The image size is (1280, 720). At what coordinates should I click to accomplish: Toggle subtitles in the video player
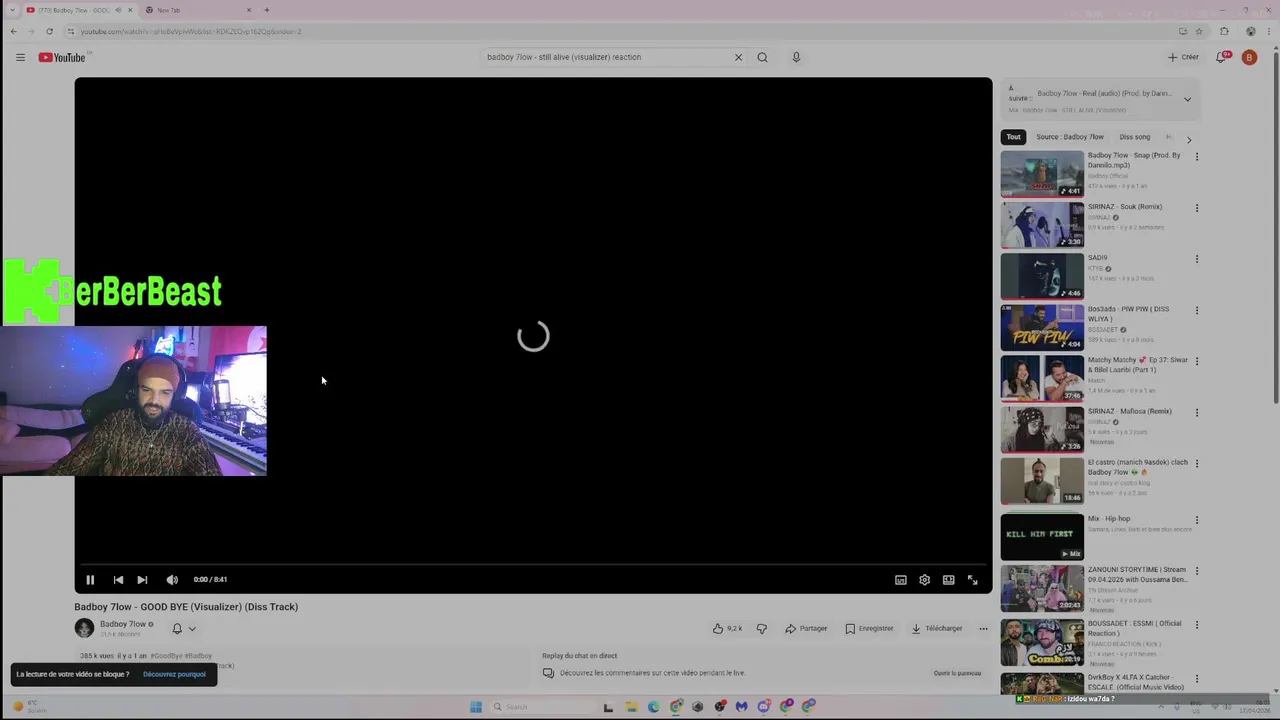pyautogui.click(x=900, y=580)
